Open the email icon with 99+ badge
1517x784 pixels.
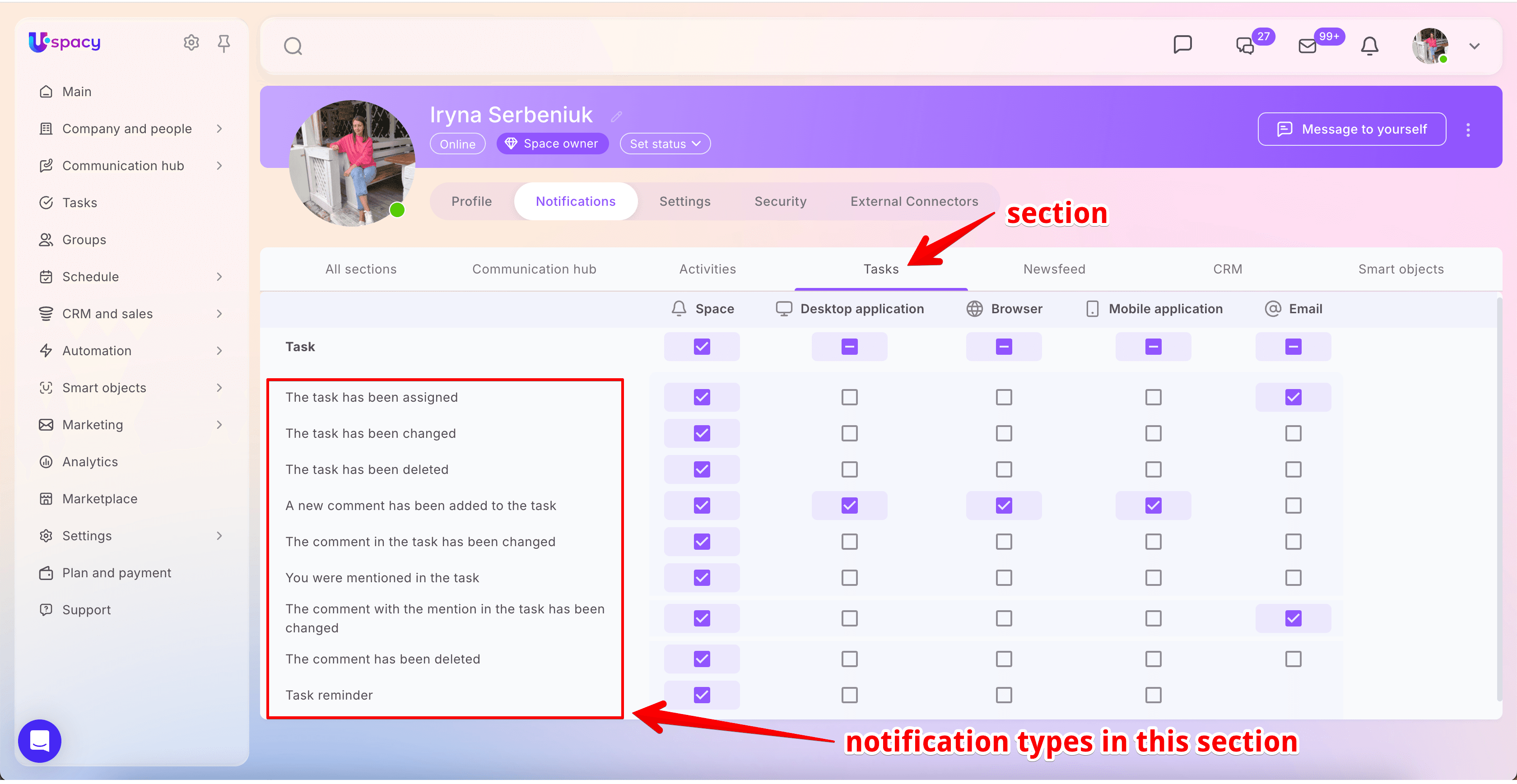1307,46
